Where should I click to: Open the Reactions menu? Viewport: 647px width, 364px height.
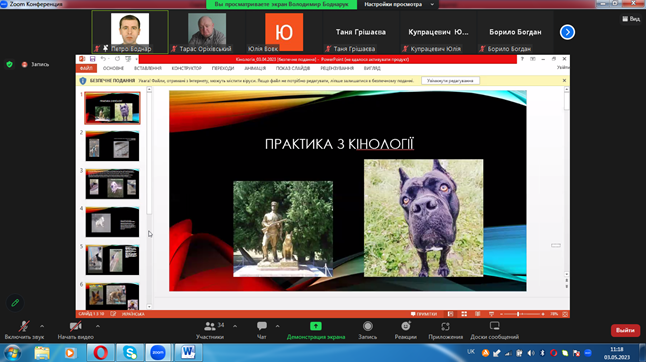pos(405,330)
